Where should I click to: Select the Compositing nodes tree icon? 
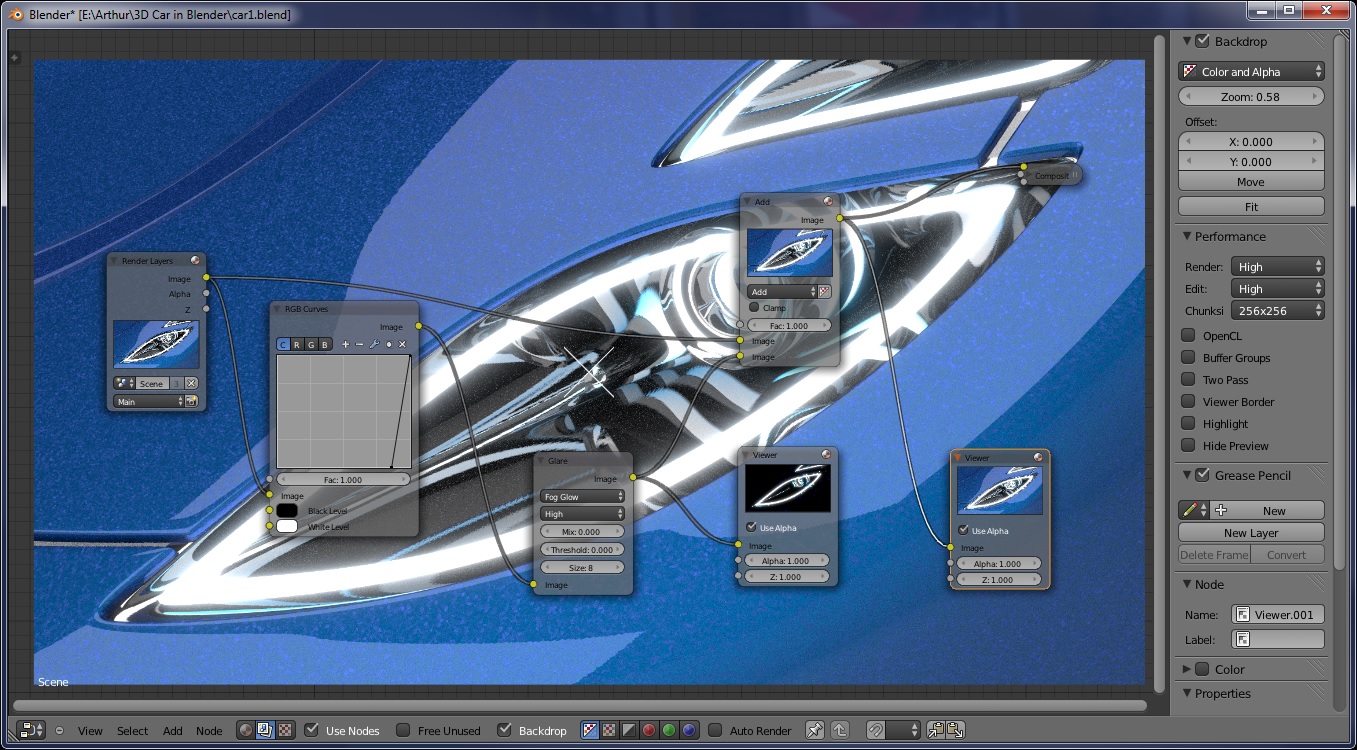click(265, 730)
